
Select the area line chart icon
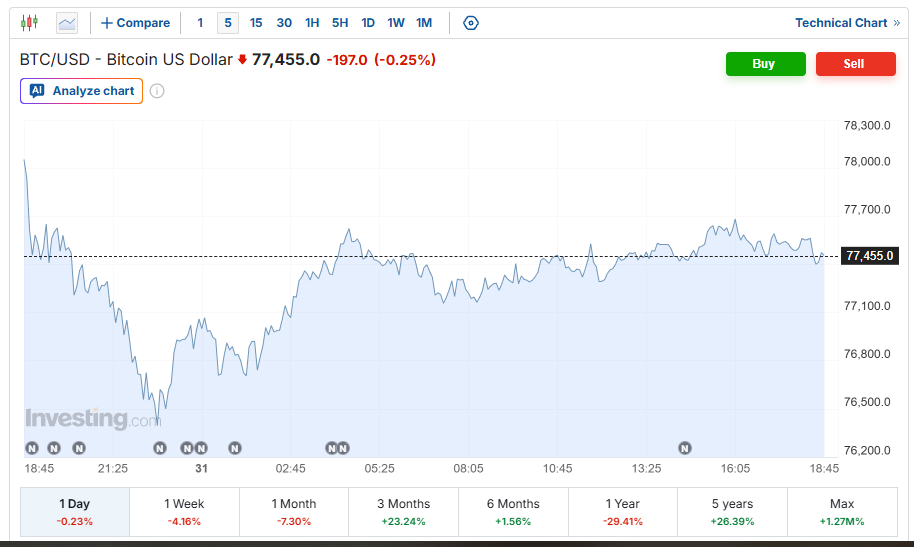(67, 23)
